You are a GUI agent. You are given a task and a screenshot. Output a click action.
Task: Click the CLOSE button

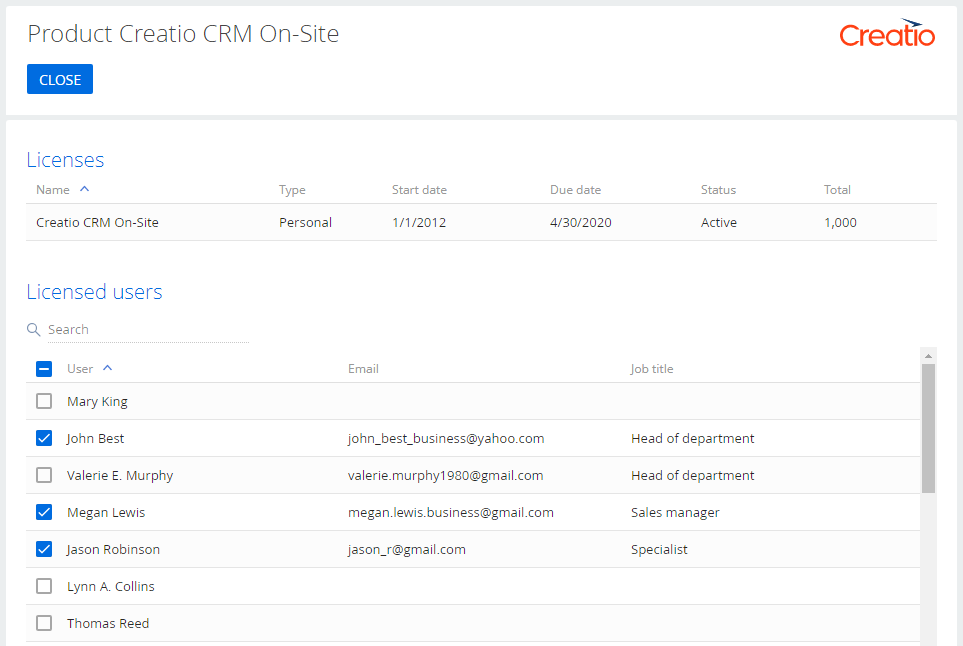coord(60,79)
